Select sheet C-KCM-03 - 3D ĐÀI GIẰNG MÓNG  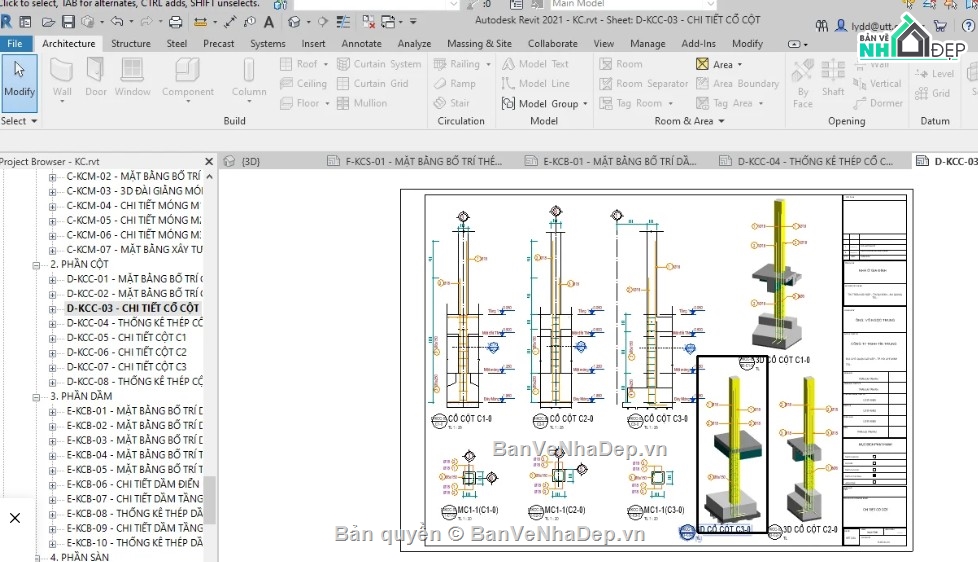coord(135,191)
